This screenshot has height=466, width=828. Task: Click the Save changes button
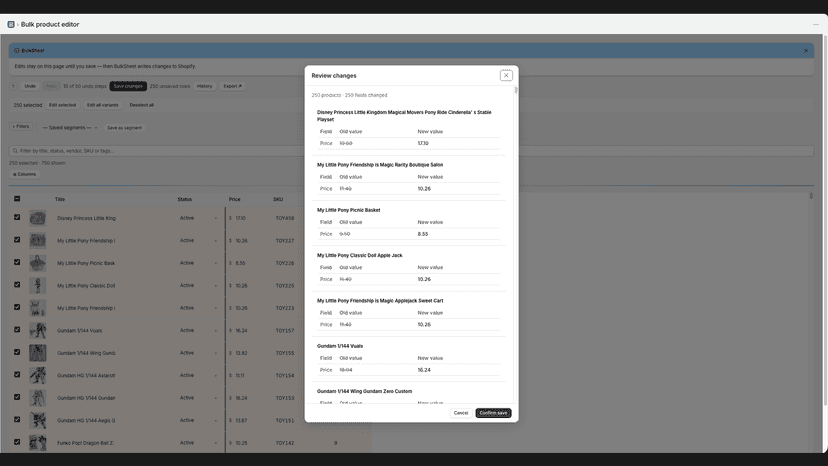128,86
